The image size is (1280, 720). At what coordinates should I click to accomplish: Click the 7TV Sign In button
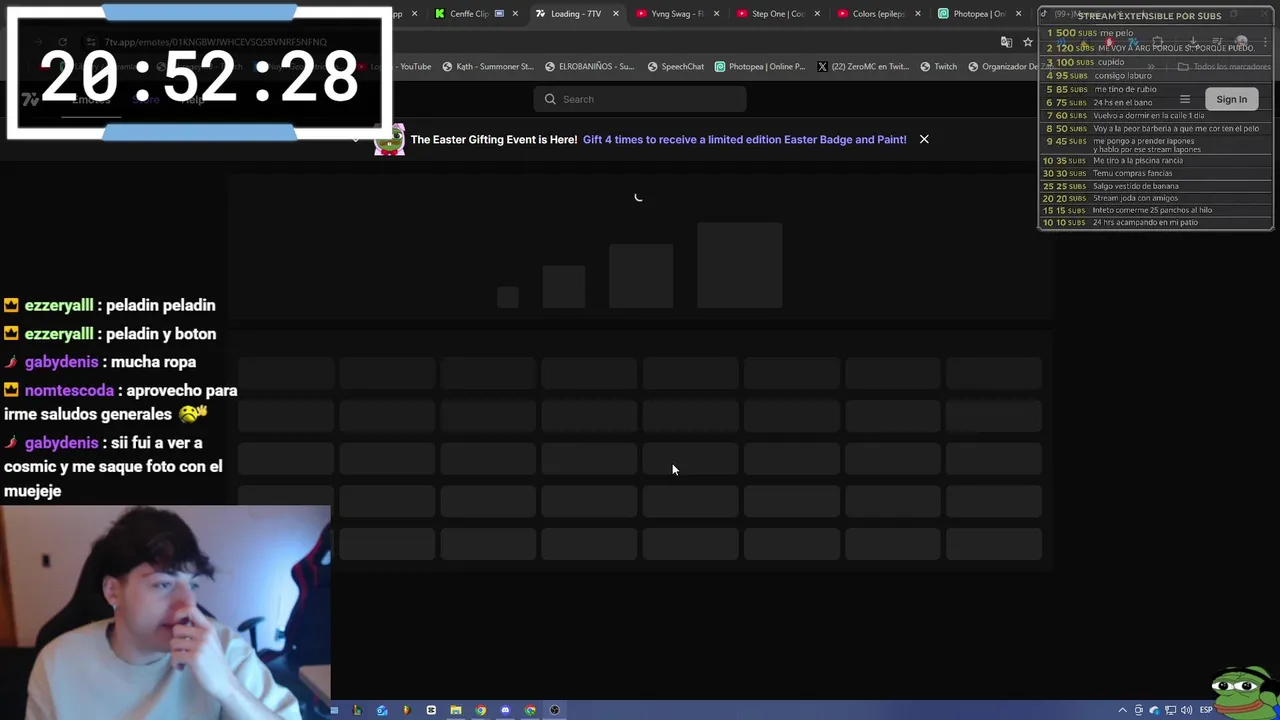pos(1231,99)
